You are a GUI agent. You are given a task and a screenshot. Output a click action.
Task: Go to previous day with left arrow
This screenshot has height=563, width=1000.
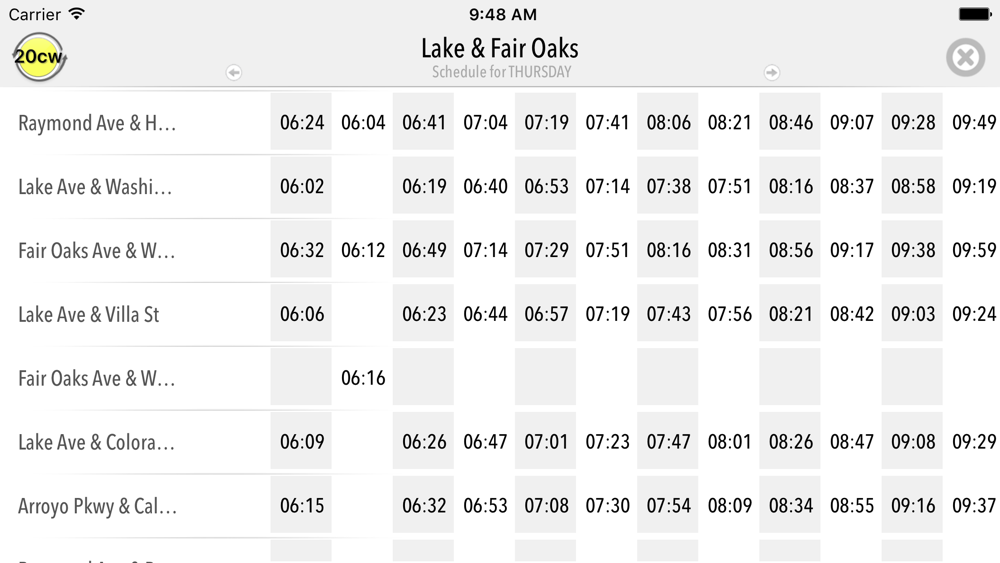coord(234,72)
